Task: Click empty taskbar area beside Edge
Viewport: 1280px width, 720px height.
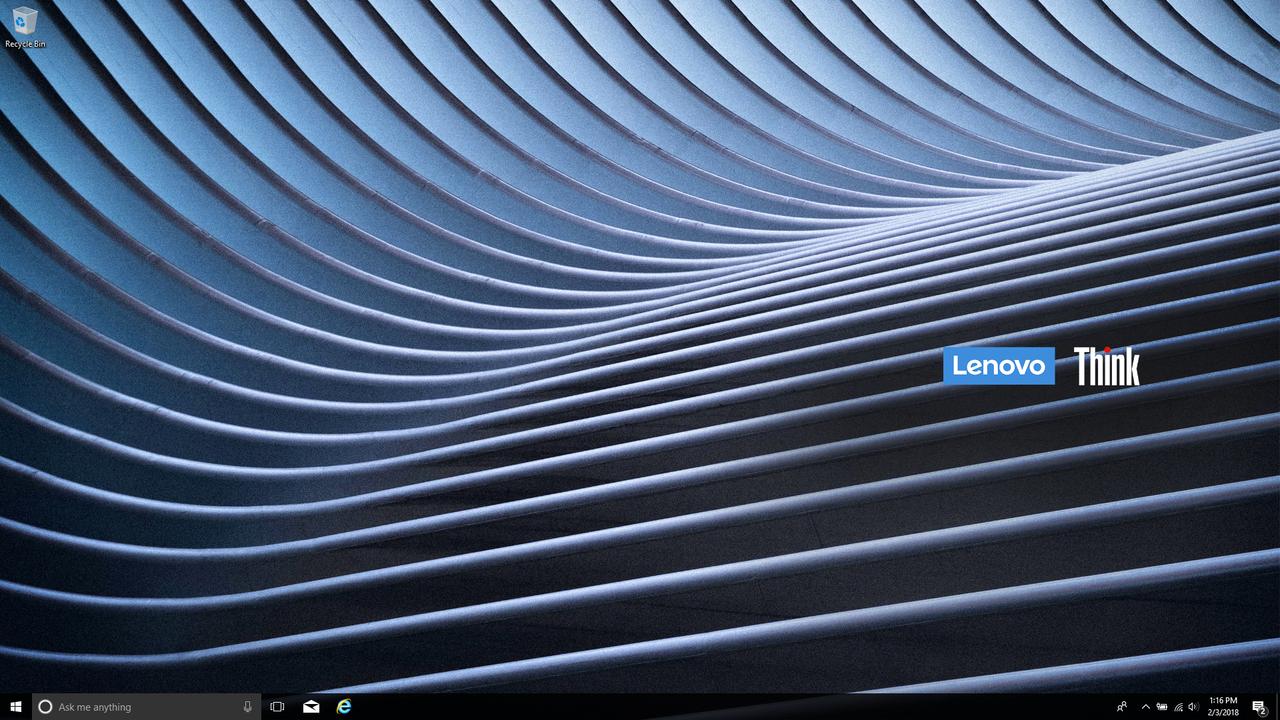Action: click(700, 707)
